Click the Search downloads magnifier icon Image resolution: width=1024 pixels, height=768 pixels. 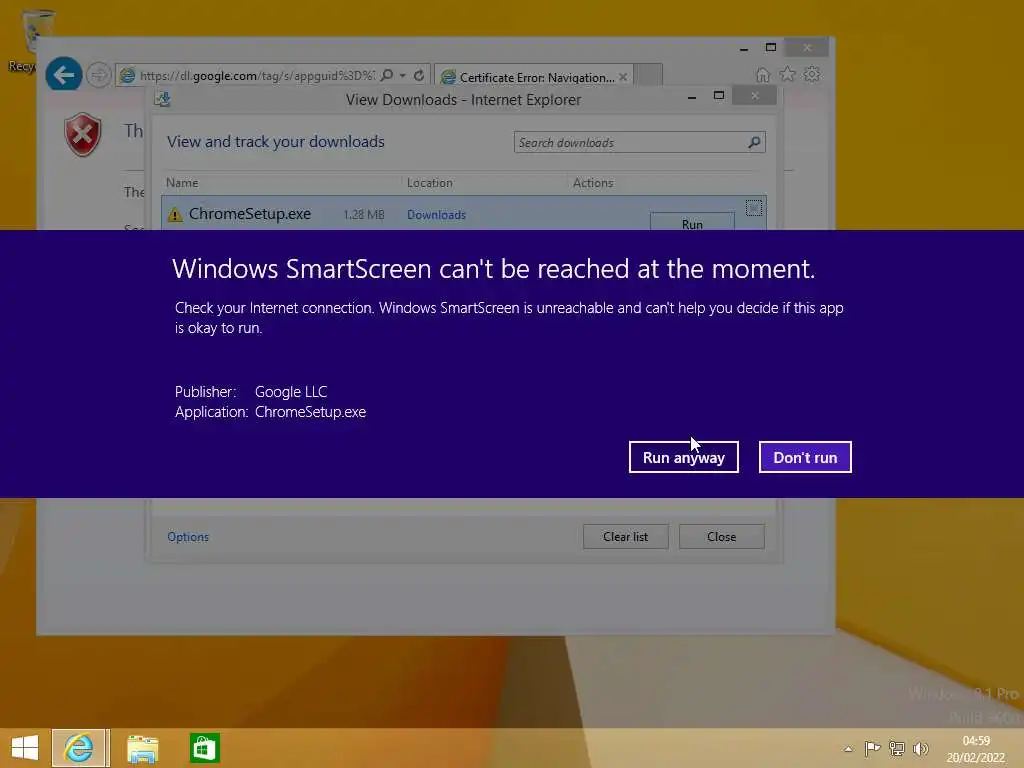pos(754,142)
